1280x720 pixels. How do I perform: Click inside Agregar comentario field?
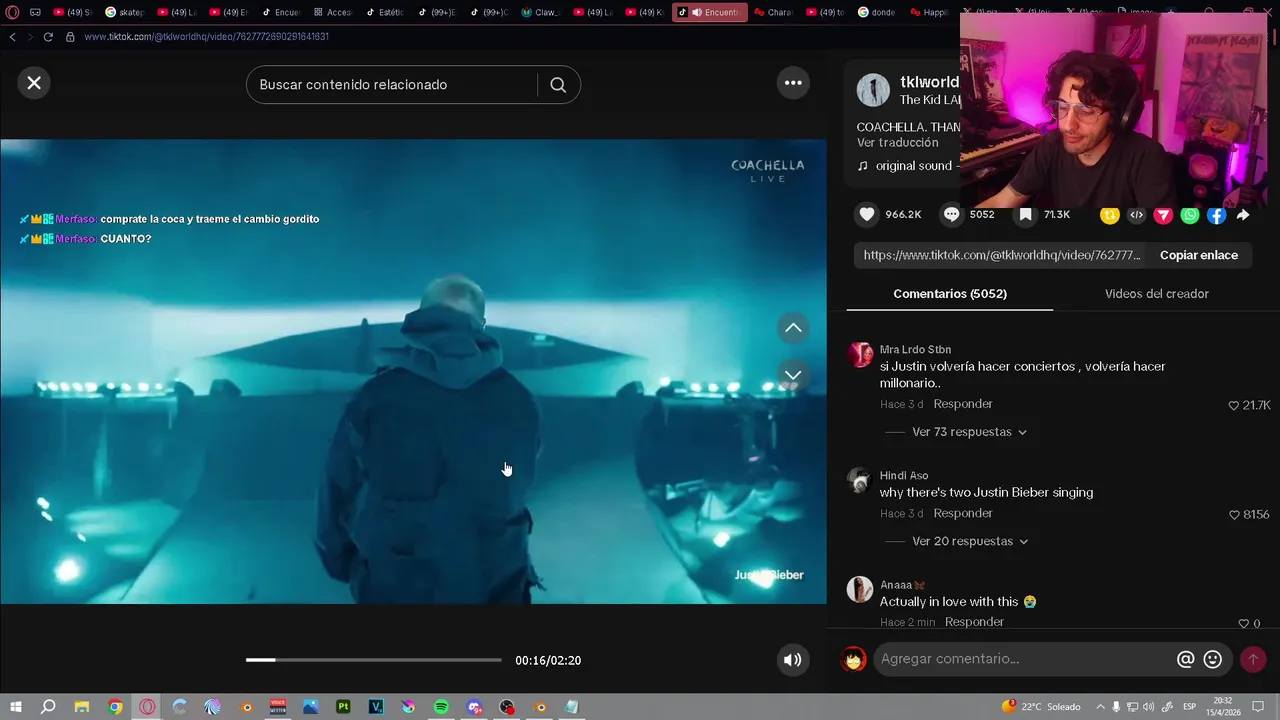[x=1025, y=659]
